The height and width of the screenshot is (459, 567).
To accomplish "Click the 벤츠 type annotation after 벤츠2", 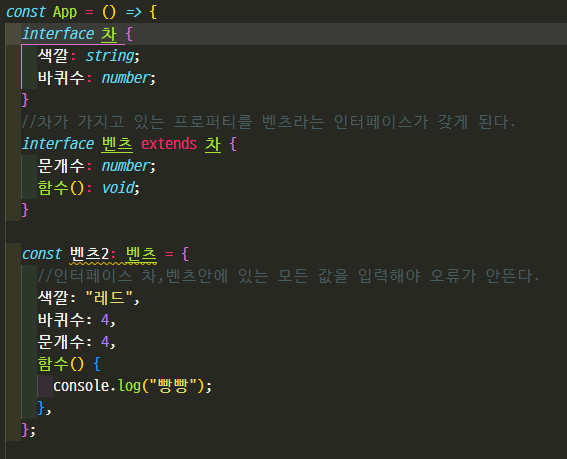I will click(x=141, y=254).
